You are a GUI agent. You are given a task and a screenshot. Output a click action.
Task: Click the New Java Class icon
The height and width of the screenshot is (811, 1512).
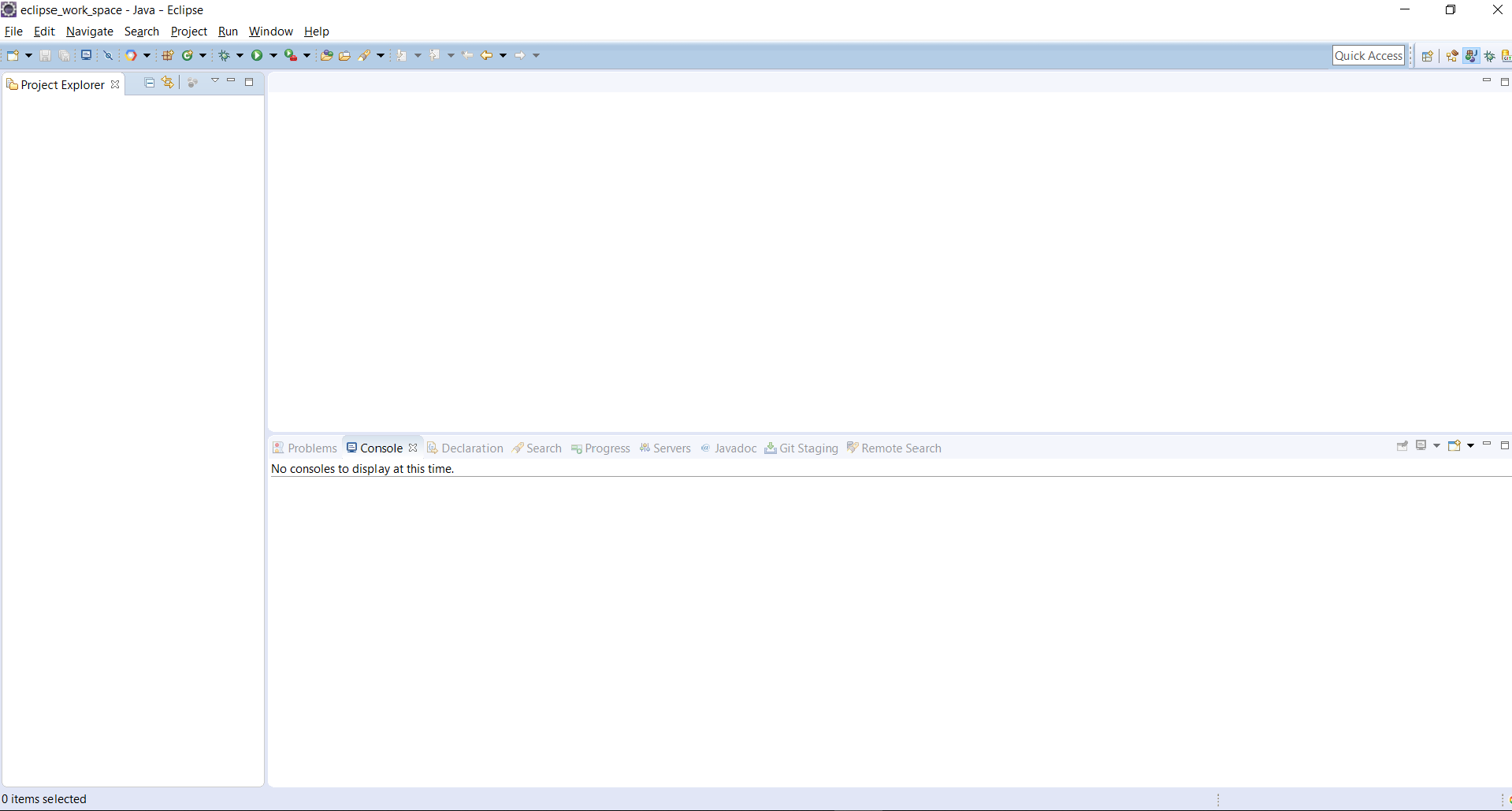click(188, 55)
